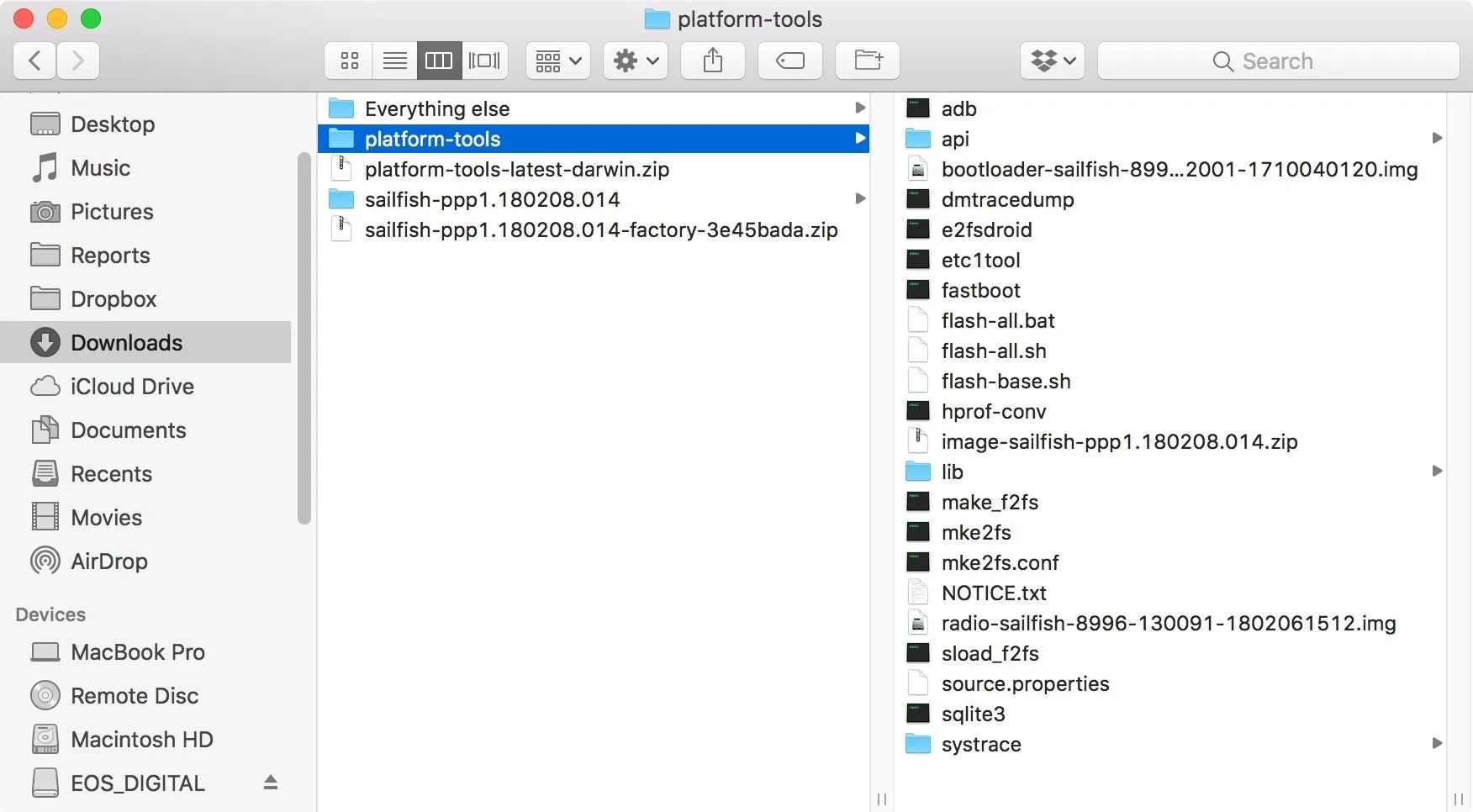Expand the systrace folder arrow
This screenshot has height=812, width=1473.
pos(1437,743)
